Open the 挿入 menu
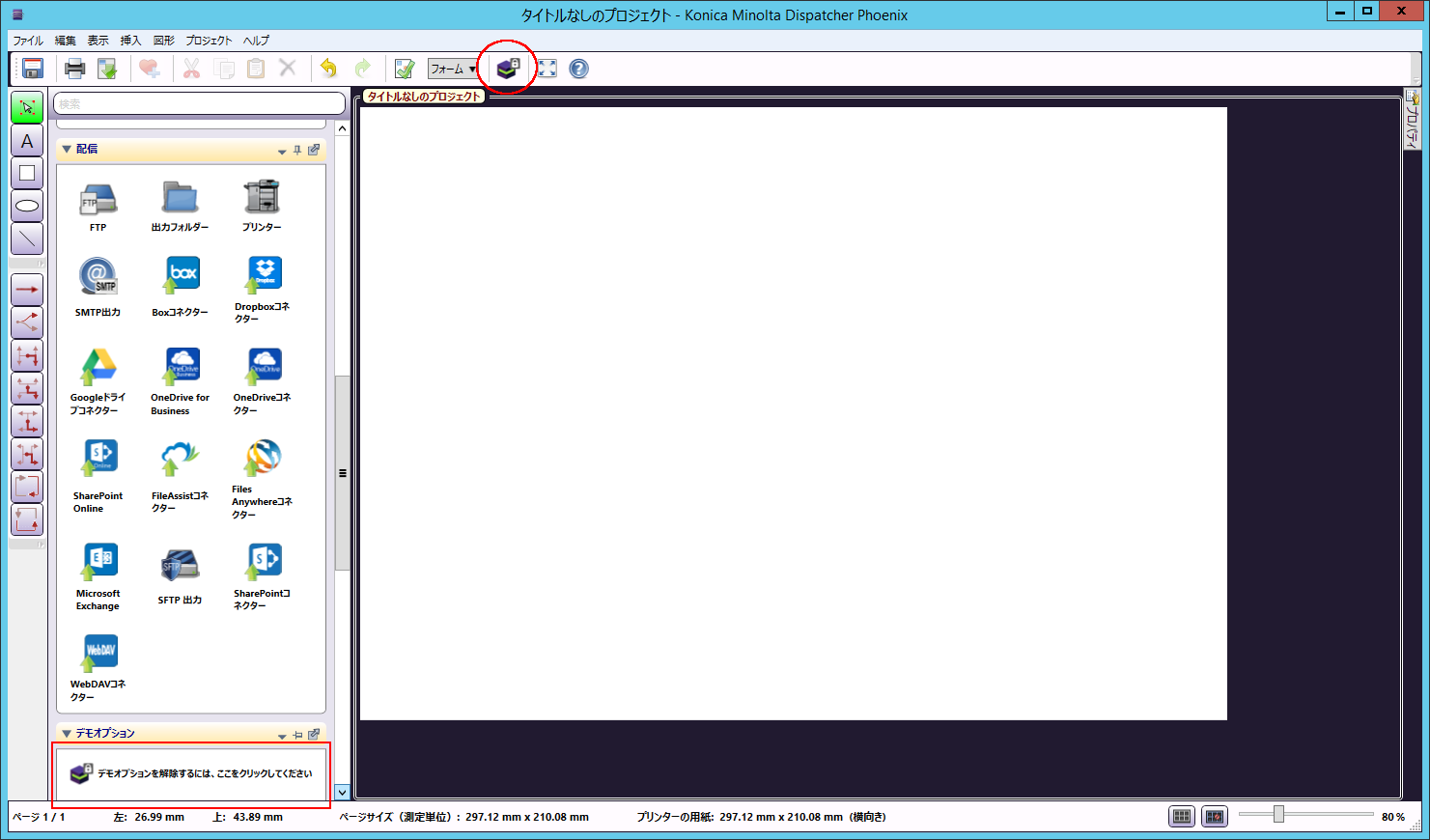This screenshot has height=840, width=1430. 131,41
